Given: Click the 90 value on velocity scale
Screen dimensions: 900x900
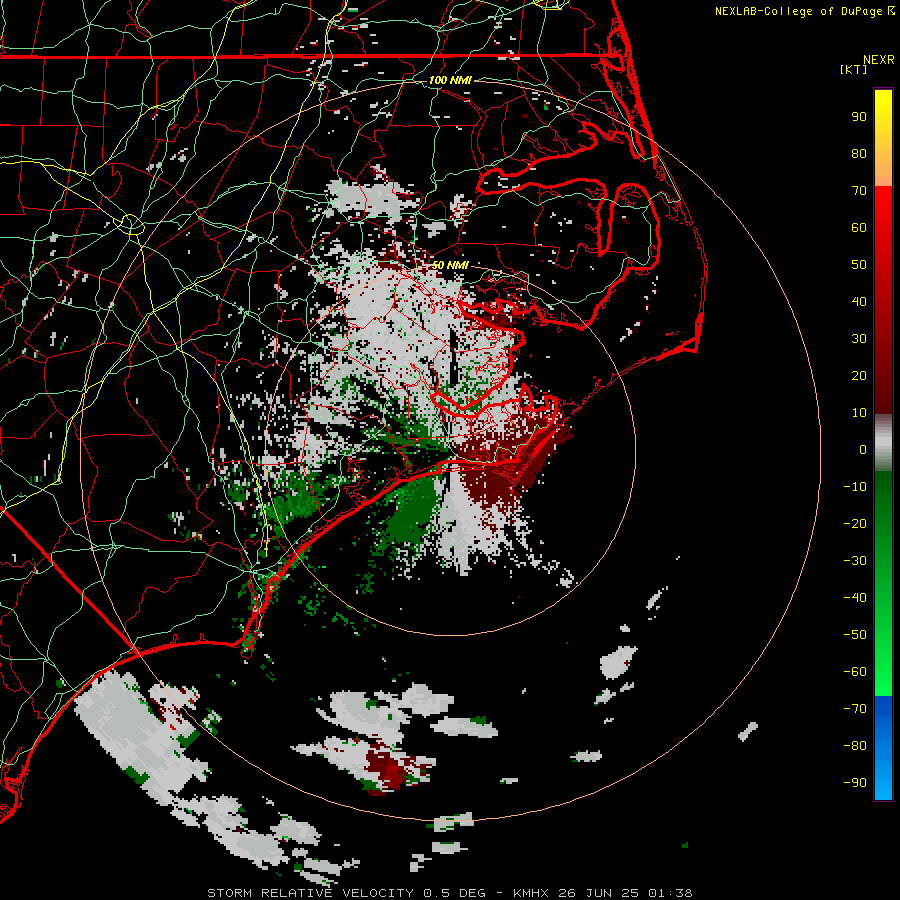Looking at the screenshot, I should [859, 117].
